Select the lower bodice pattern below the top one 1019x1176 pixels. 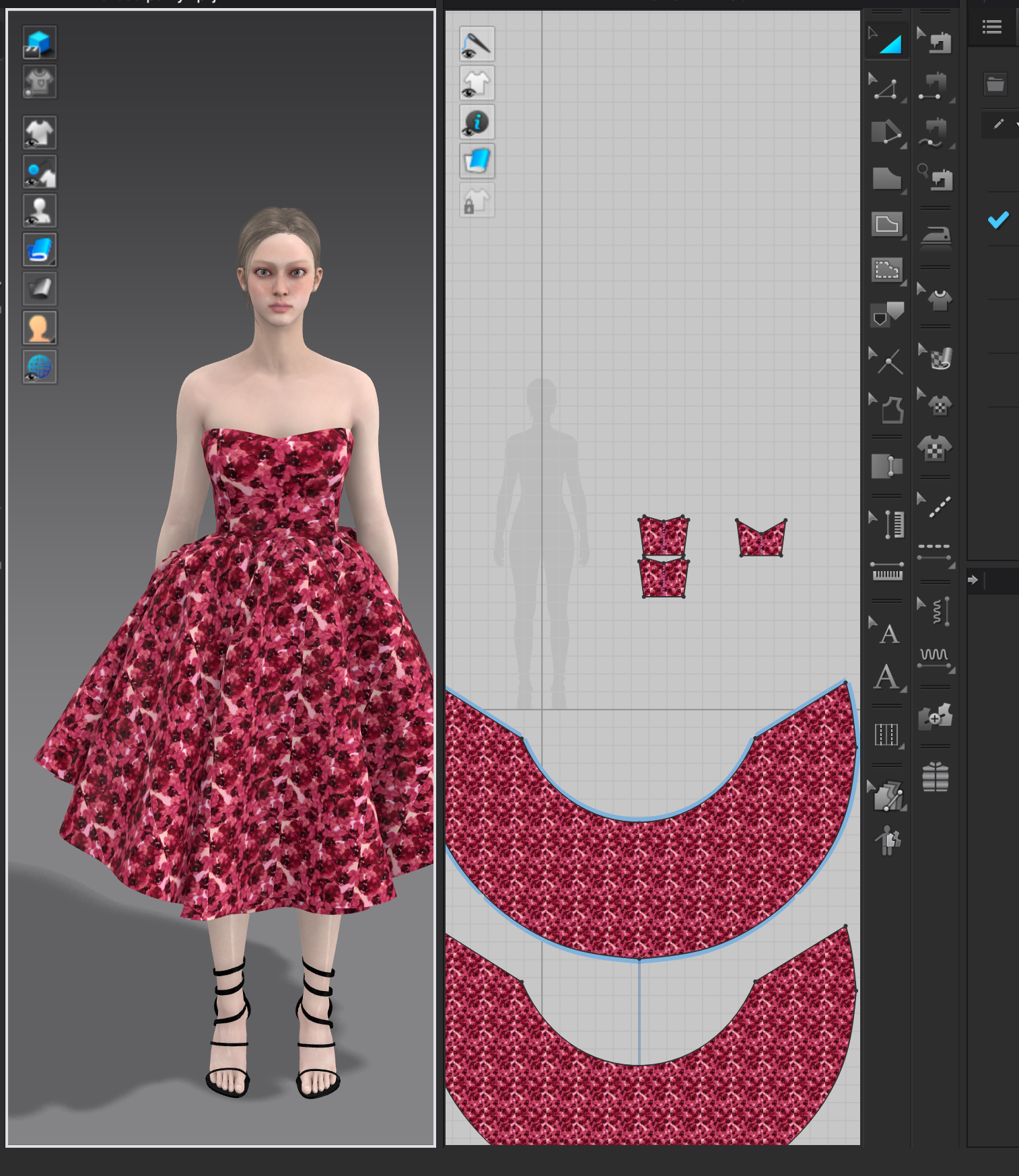click(x=664, y=578)
